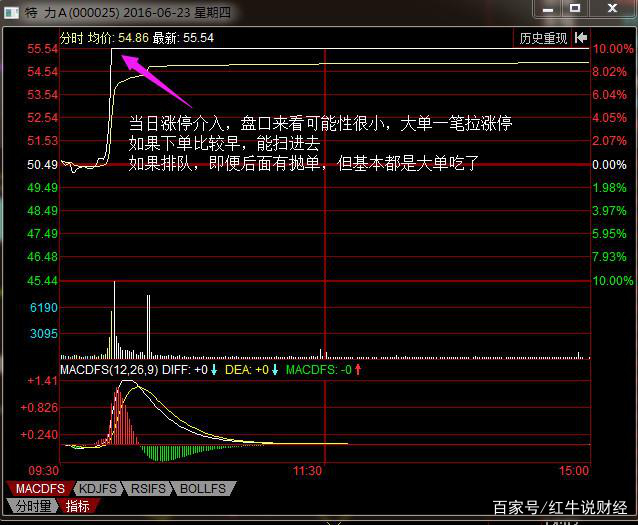Image resolution: width=638 pixels, height=525 pixels.
Task: Click the 11:30 time label
Action: pyautogui.click(x=308, y=471)
